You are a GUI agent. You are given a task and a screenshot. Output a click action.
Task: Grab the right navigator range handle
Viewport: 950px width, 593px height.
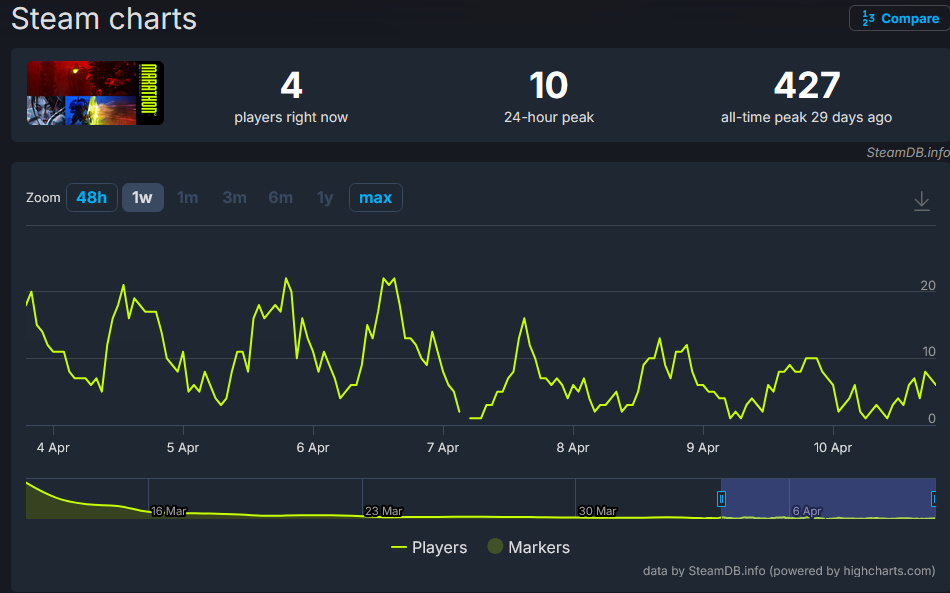[x=934, y=499]
